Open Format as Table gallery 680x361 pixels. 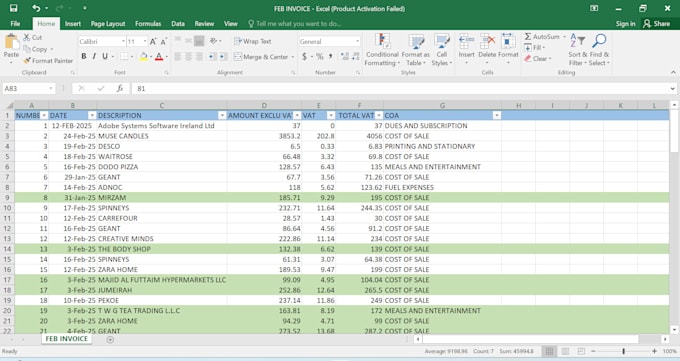click(415, 50)
